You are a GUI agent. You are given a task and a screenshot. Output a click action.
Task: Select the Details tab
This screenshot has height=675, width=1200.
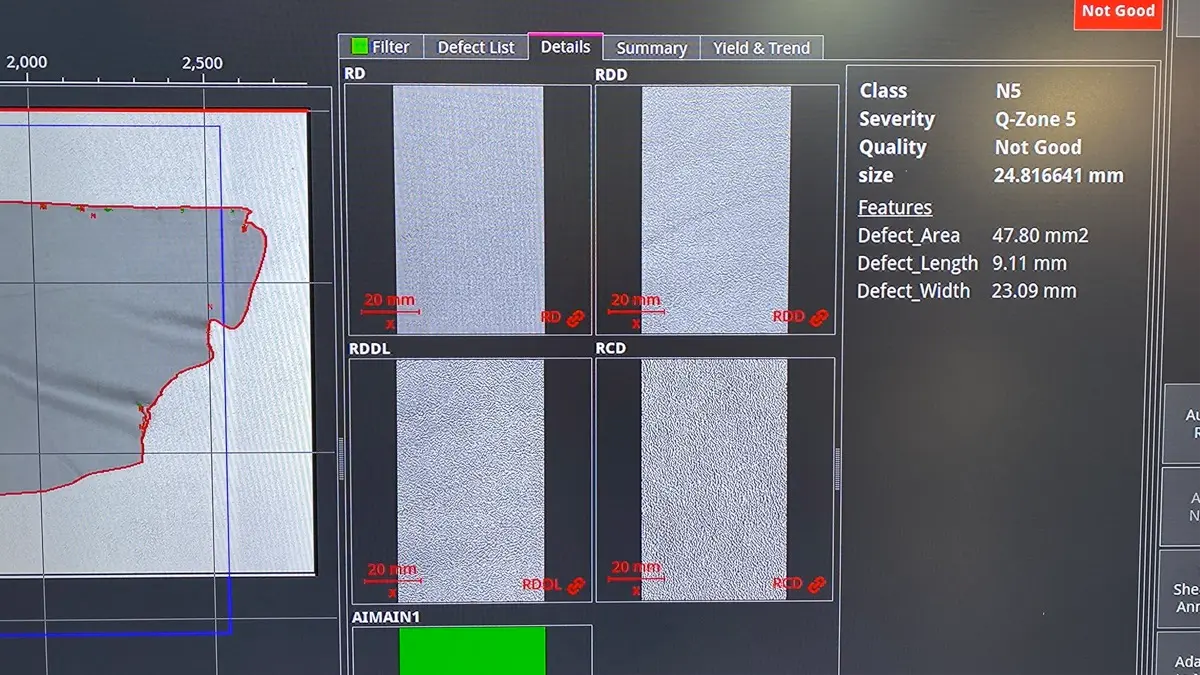pos(565,46)
